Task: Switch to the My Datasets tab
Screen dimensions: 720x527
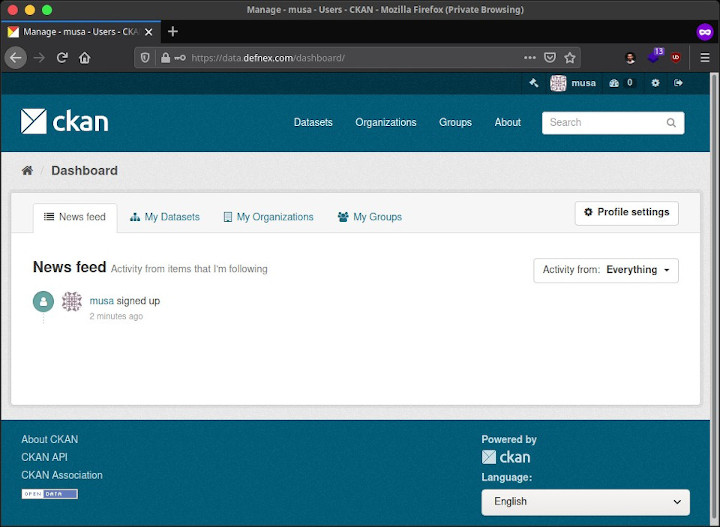Action: [x=165, y=217]
